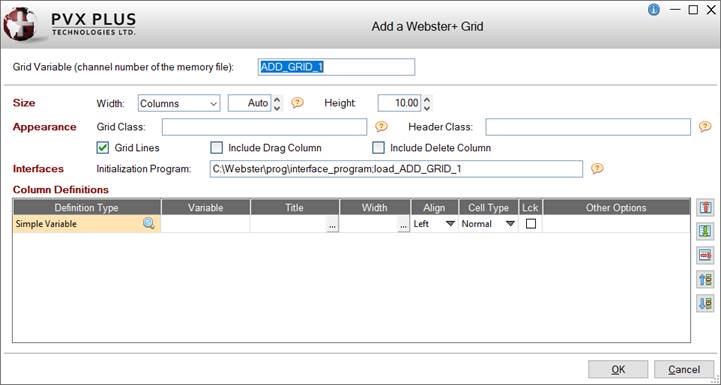Click the Variable cell in first row
Image resolution: width=721 pixels, height=385 pixels.
(206, 224)
